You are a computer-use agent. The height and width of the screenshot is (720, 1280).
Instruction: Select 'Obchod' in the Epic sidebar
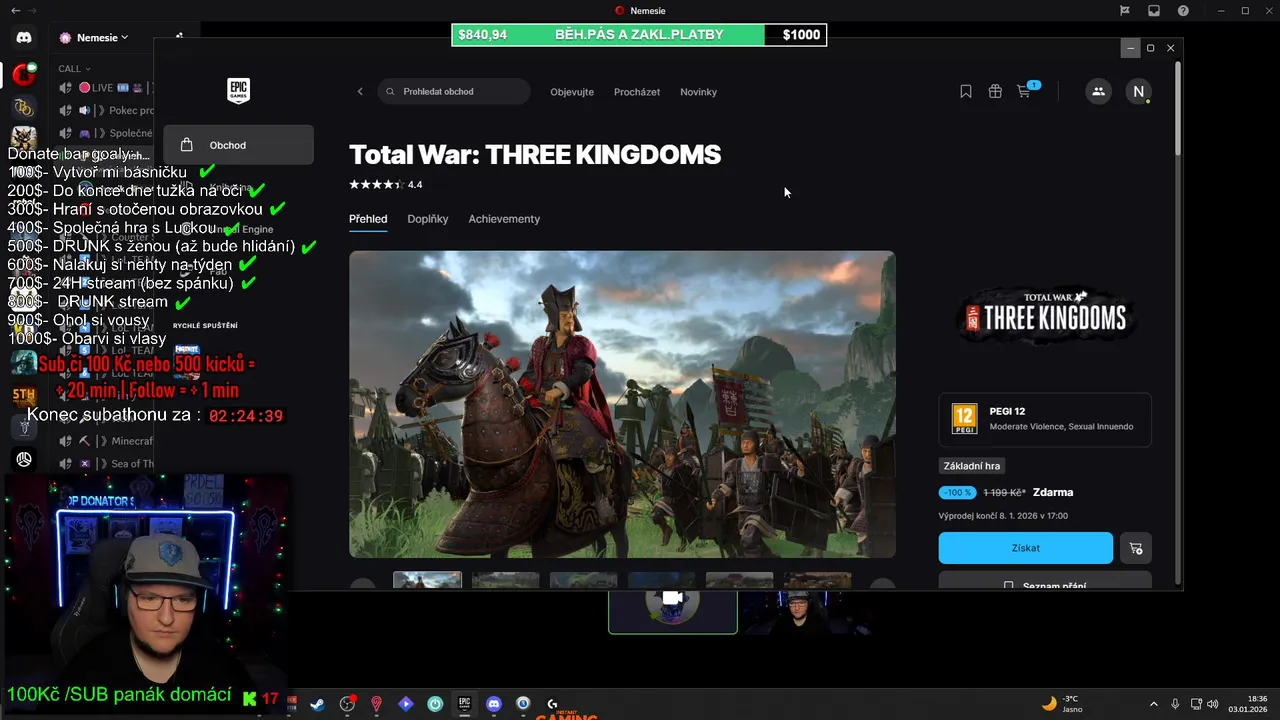239,145
